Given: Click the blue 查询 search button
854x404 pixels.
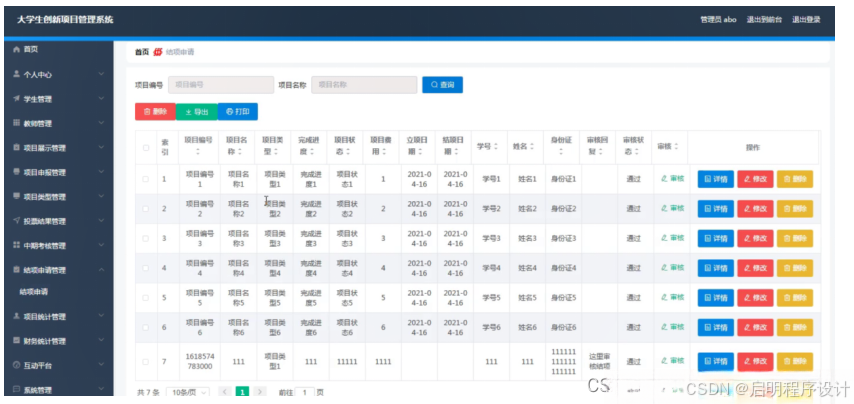Looking at the screenshot, I should (x=442, y=85).
